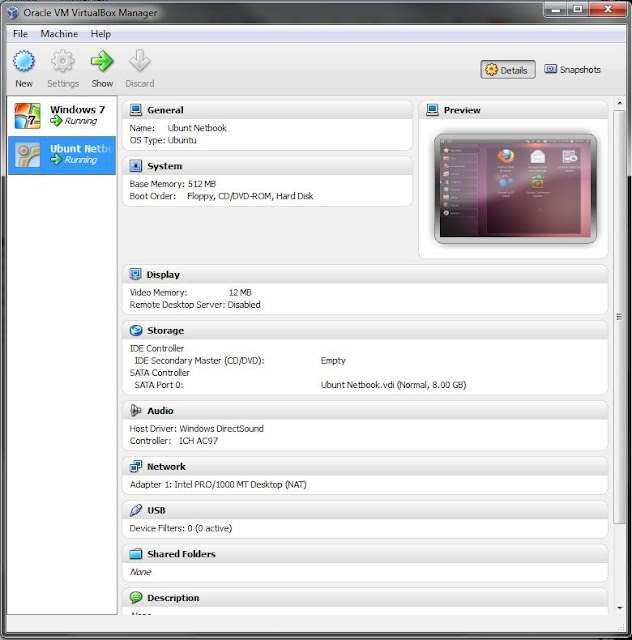This screenshot has width=632, height=640.
Task: Click the Name Ubunt Netbook value in General
Action: coord(197,128)
